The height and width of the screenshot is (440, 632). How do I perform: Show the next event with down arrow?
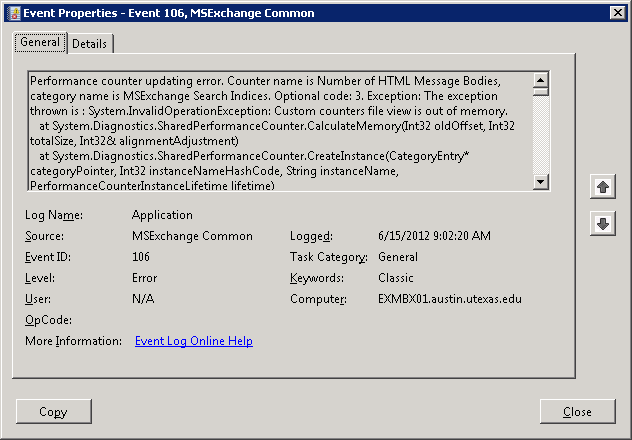[x=602, y=224]
